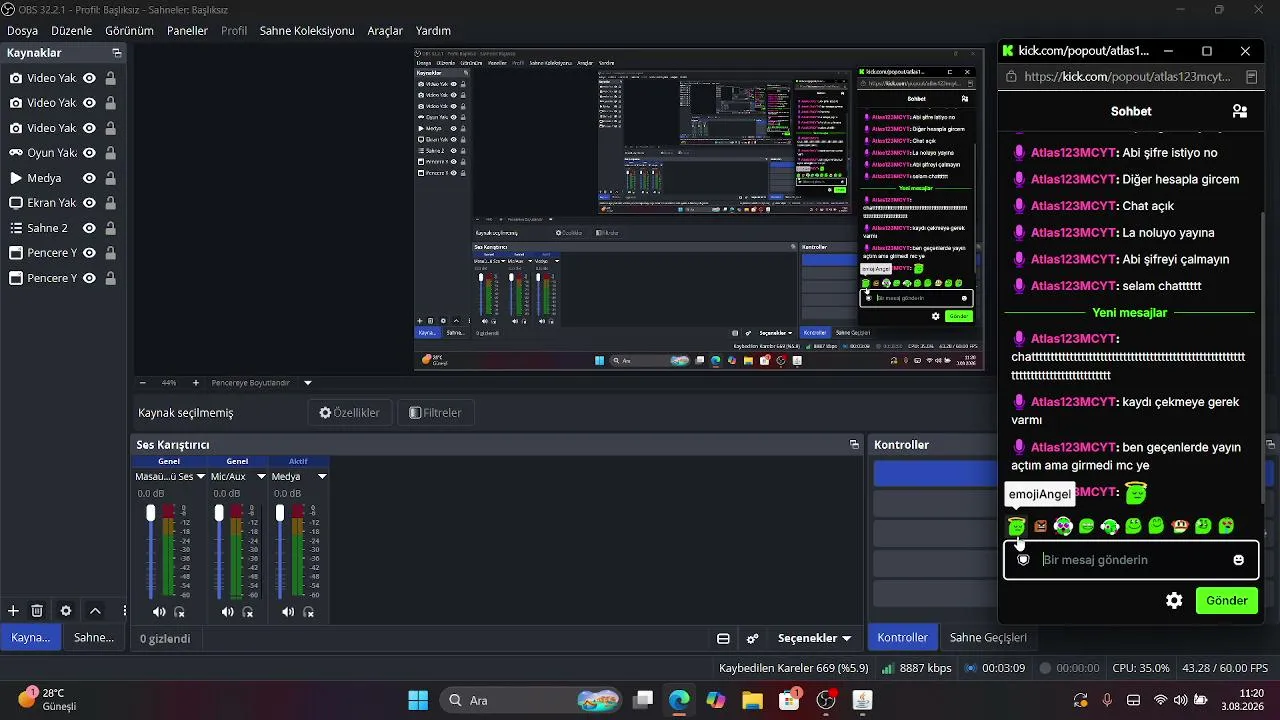Open the Paneller menu
This screenshot has width=1280, height=720.
pos(187,31)
